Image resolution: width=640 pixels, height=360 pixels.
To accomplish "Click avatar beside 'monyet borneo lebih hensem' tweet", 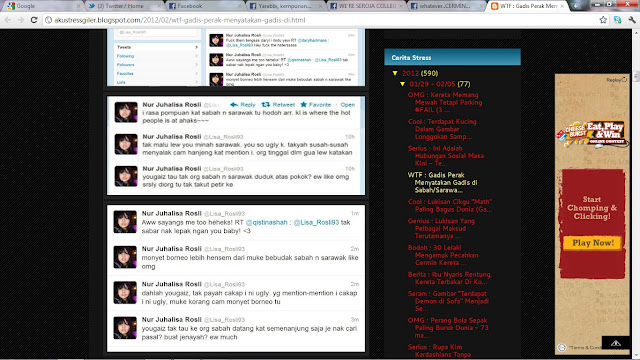I will (x=125, y=257).
